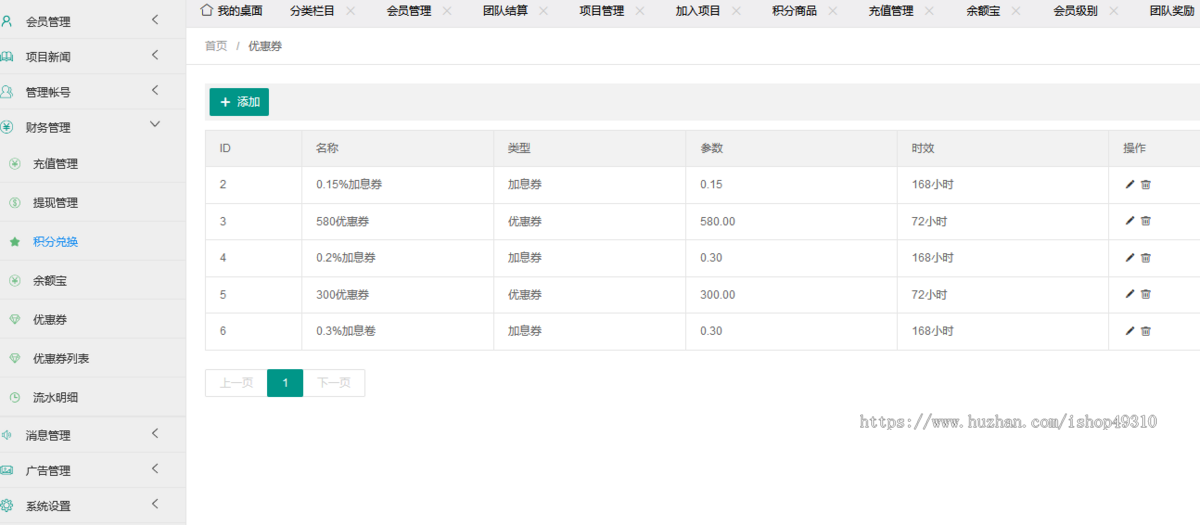Edit the 0.15%加息券 coupon row
Image resolution: width=1200 pixels, height=525 pixels.
pos(1130,184)
